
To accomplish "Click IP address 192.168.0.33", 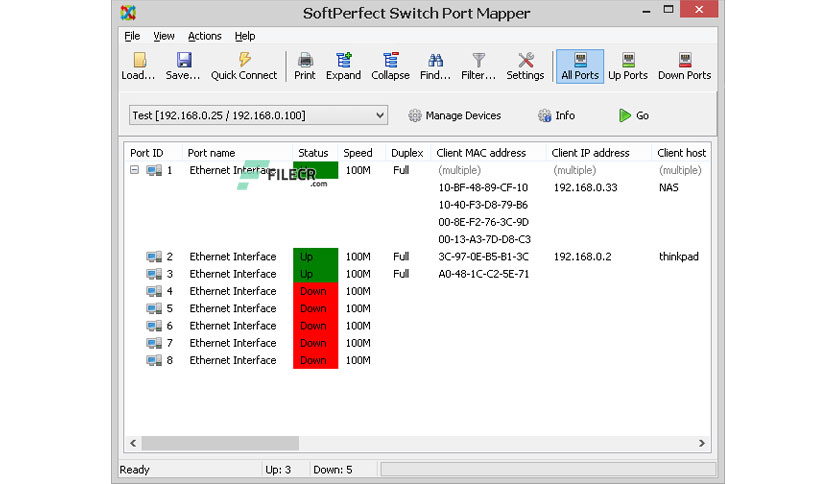I will point(585,188).
